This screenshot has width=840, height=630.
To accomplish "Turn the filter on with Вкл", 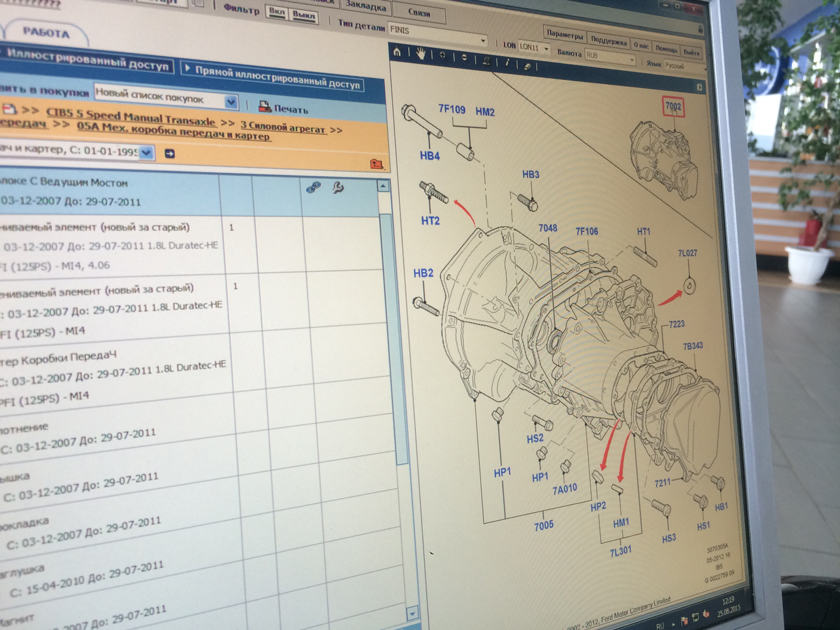I will point(277,11).
